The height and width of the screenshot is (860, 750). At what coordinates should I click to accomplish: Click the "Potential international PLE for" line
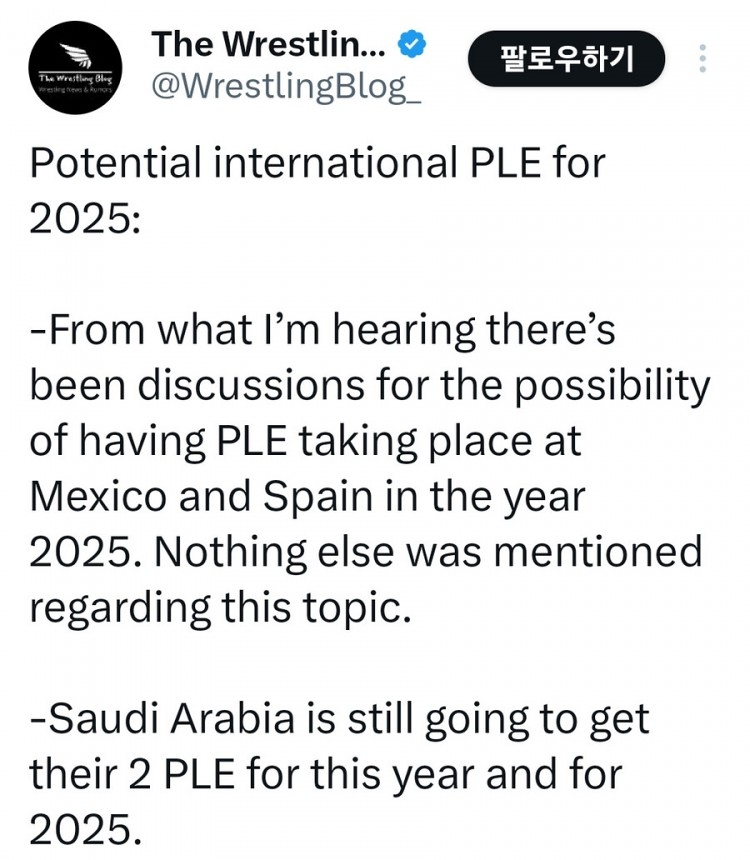pos(318,163)
